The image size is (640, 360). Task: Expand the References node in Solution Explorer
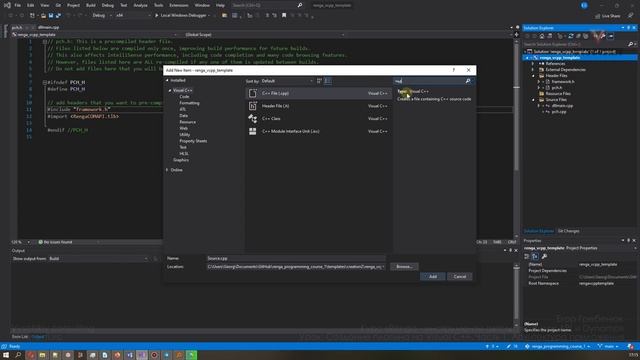pos(533,64)
